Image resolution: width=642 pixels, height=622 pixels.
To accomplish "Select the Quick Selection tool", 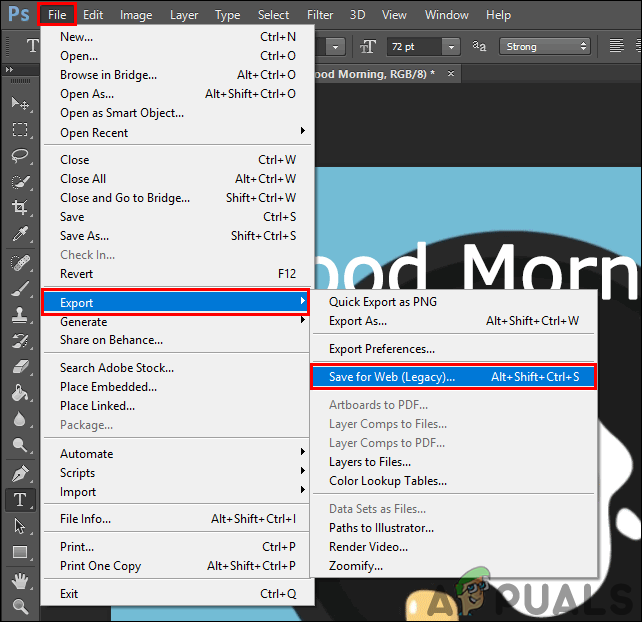I will pyautogui.click(x=20, y=182).
